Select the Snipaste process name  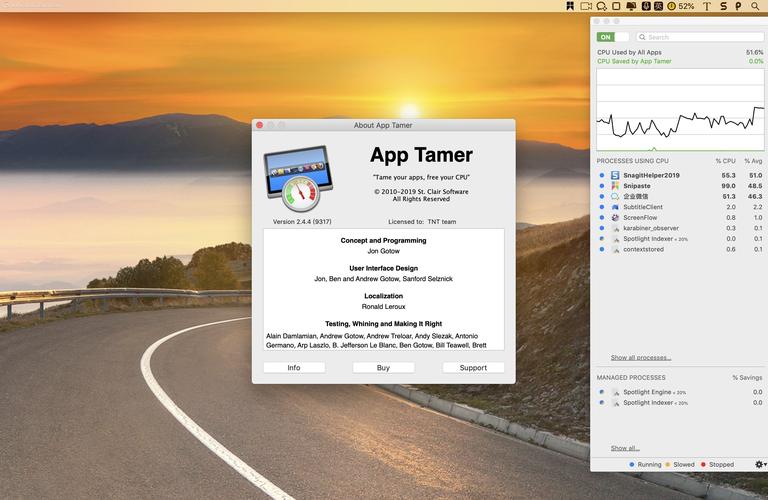[637, 186]
